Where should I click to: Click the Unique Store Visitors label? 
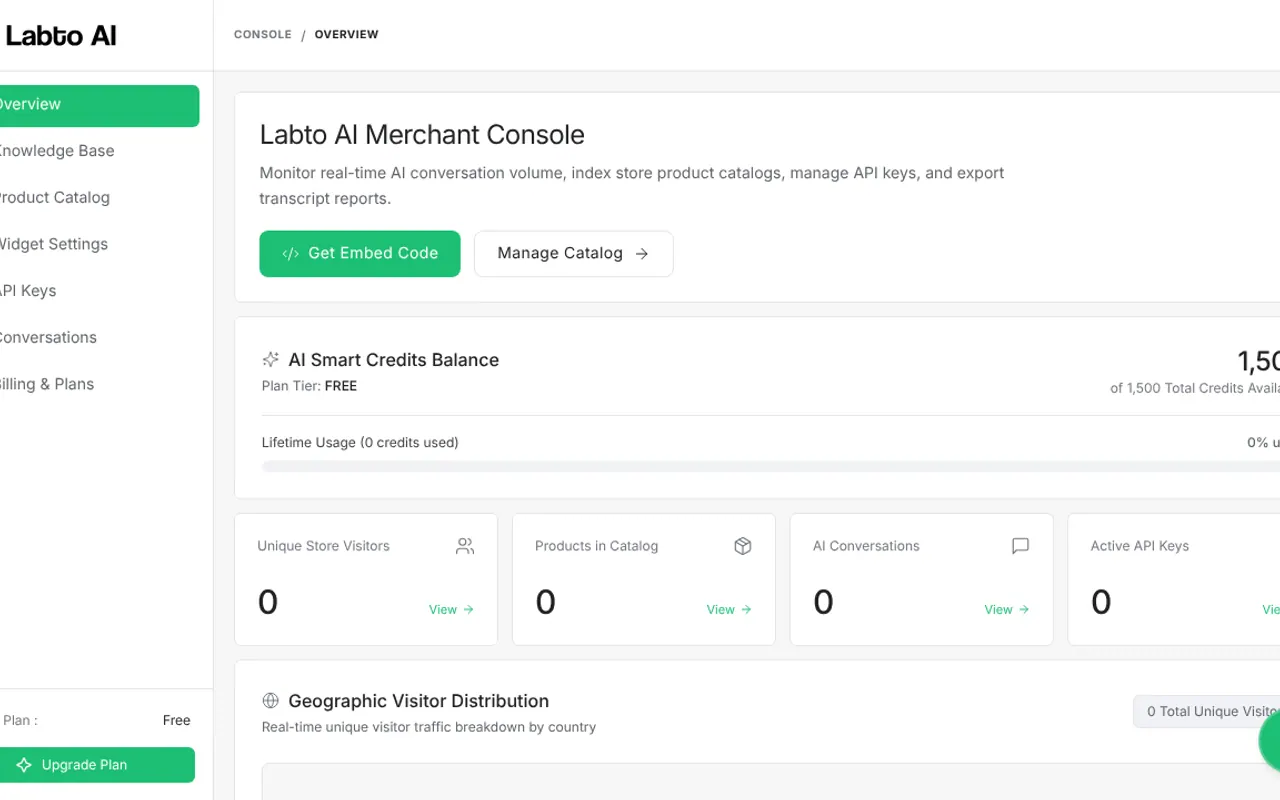(x=323, y=546)
